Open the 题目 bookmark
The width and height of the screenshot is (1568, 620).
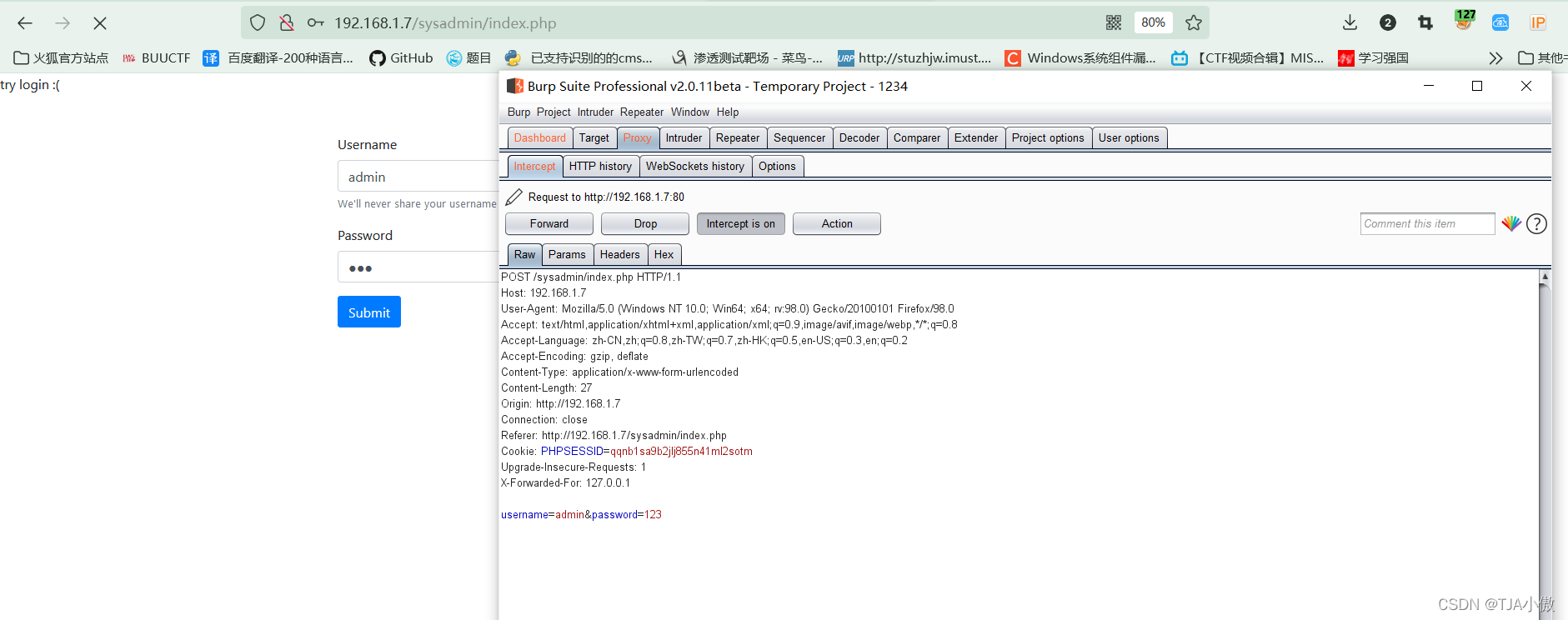click(x=468, y=58)
